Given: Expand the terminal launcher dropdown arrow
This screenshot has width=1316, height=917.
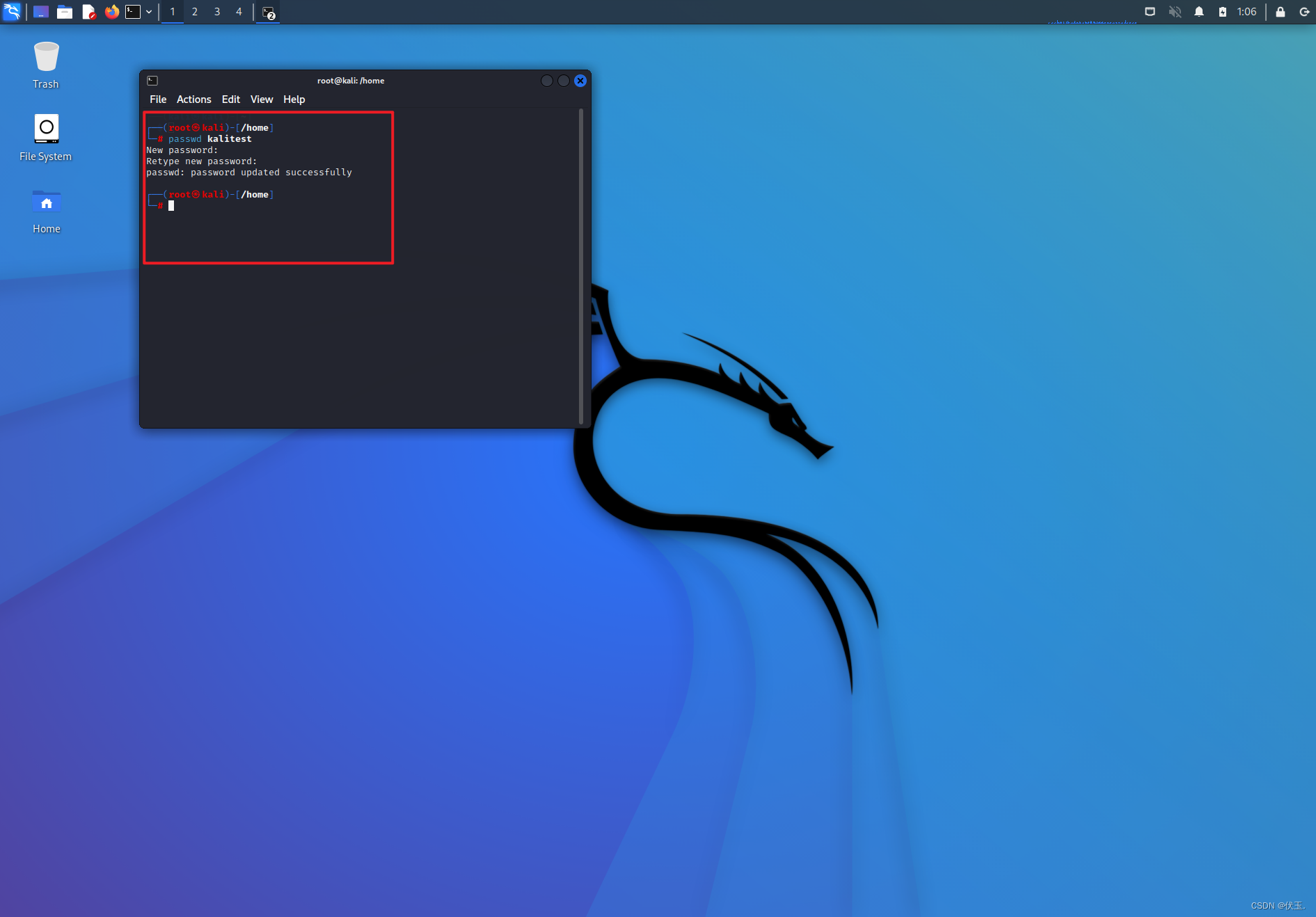Looking at the screenshot, I should (149, 12).
